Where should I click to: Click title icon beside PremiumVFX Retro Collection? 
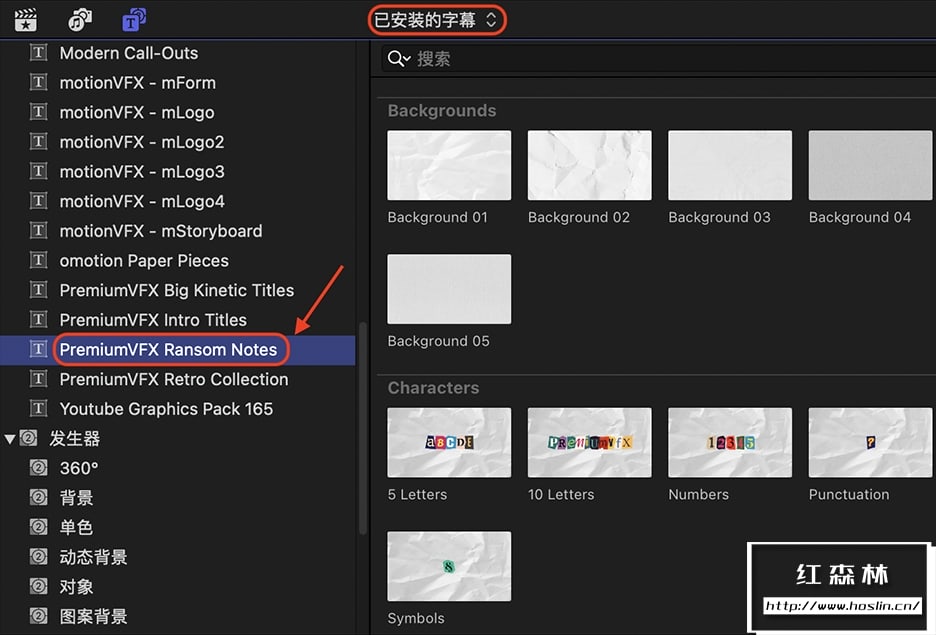38,378
